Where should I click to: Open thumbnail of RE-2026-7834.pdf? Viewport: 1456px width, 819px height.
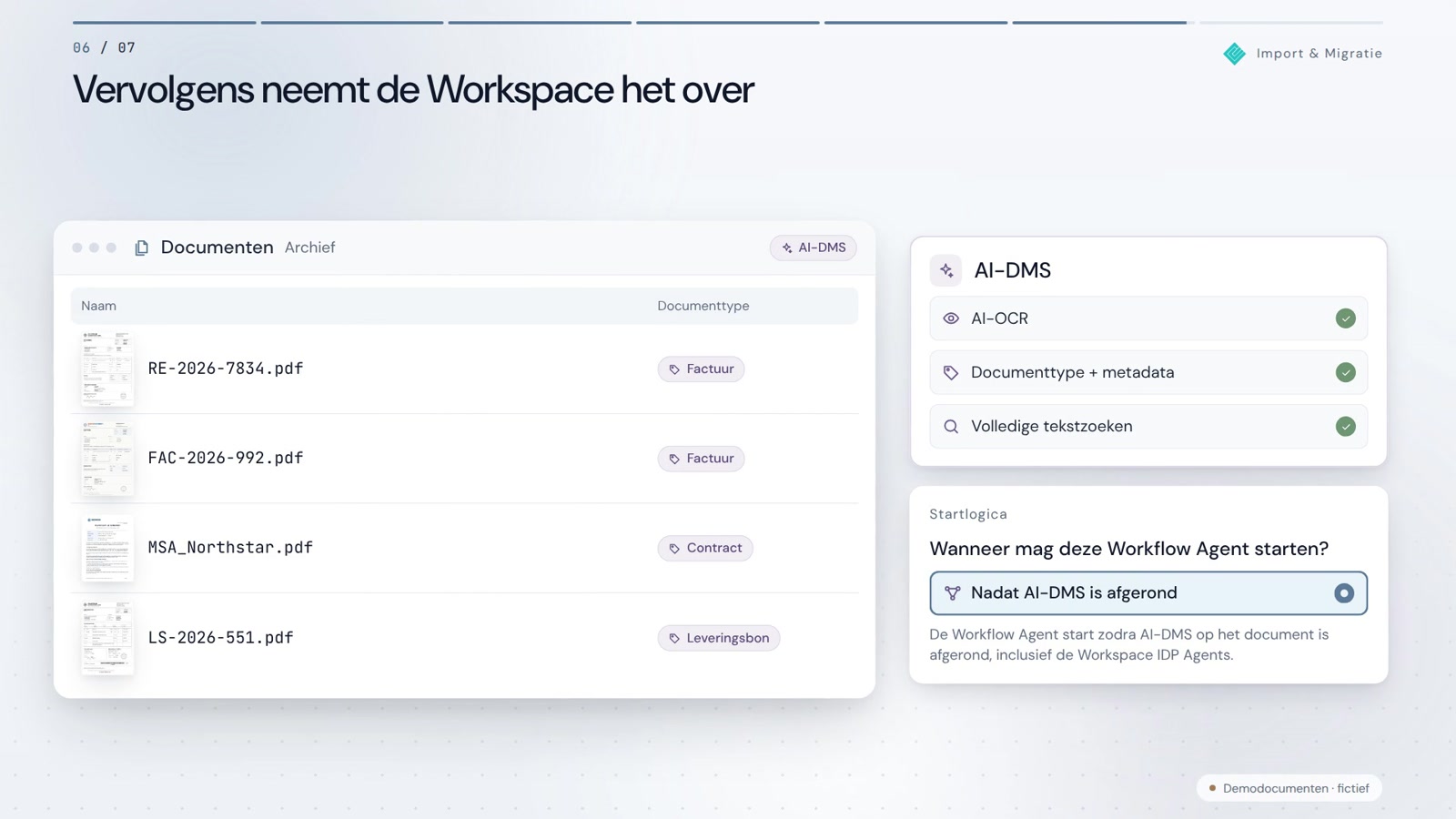coord(107,369)
